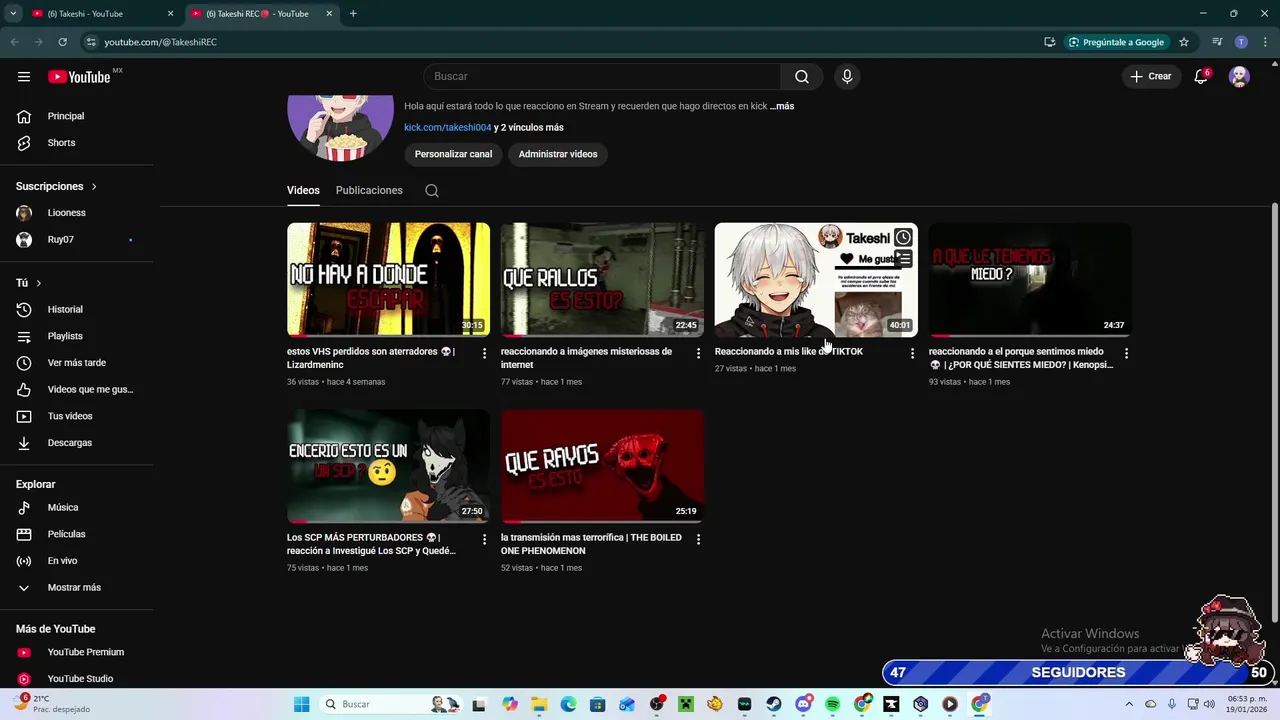Expand the channel description with ...más
The height and width of the screenshot is (720, 1280).
coord(782,106)
